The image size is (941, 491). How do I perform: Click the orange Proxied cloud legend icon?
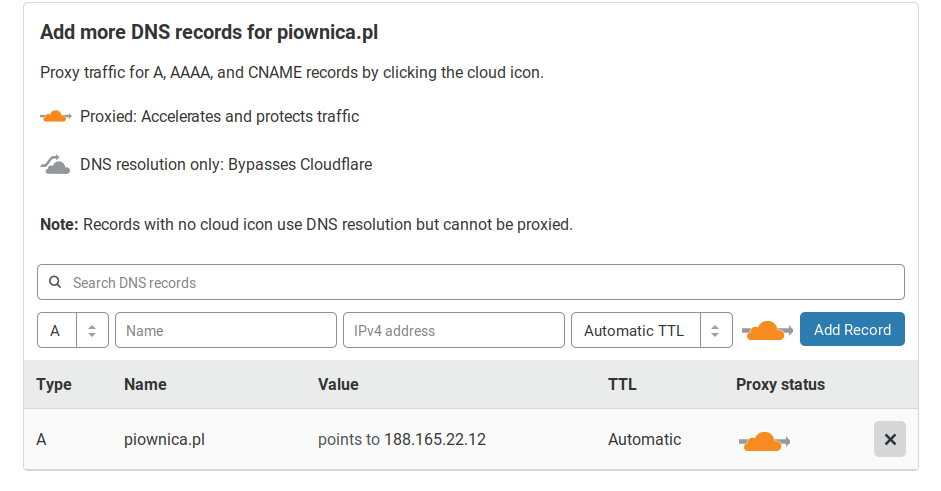point(56,117)
